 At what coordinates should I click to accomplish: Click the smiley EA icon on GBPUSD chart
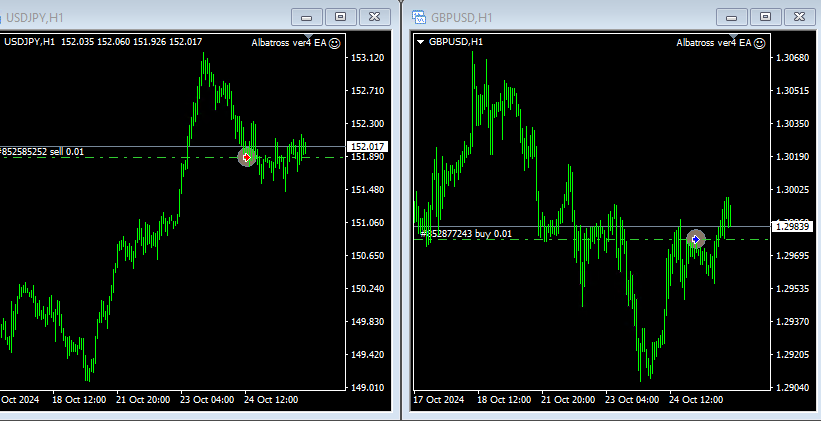coord(760,43)
